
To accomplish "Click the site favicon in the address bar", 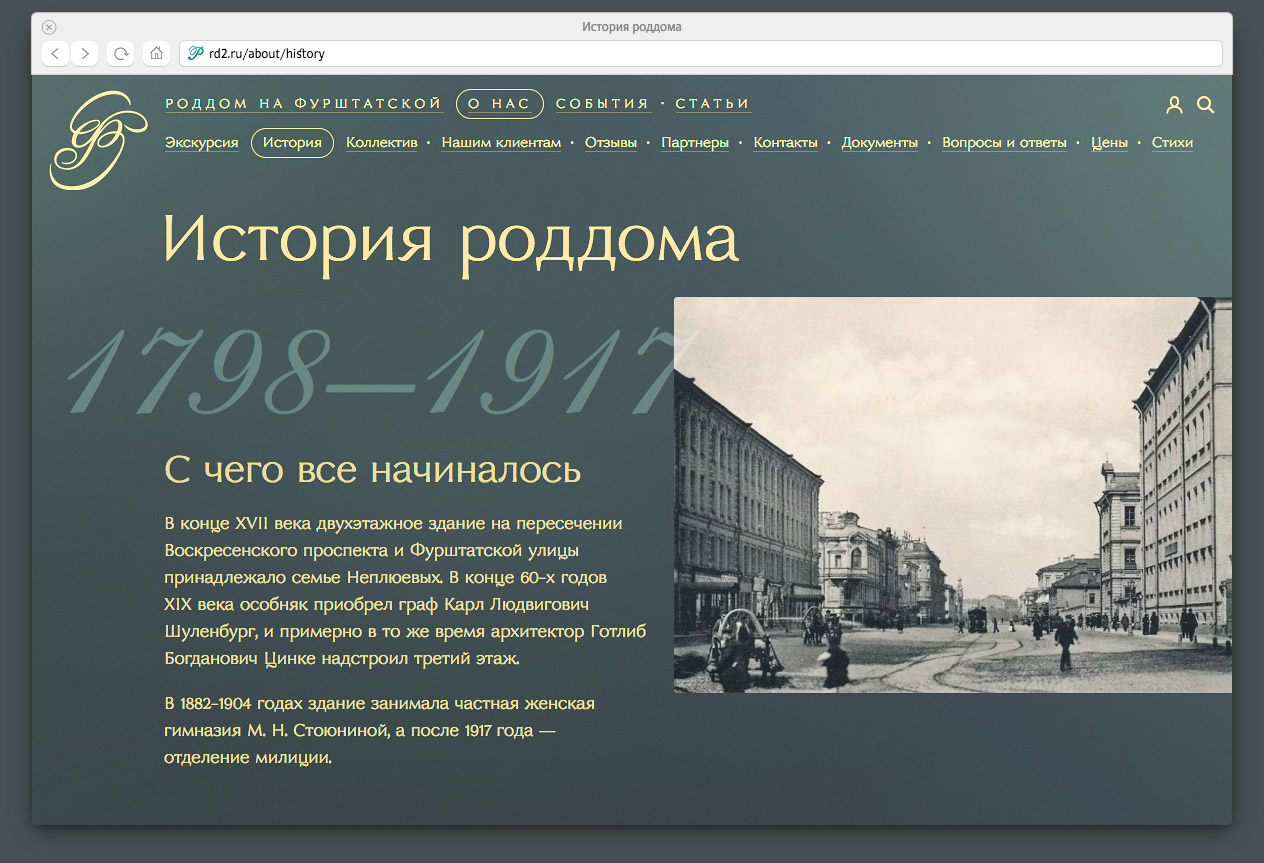I will [x=196, y=54].
